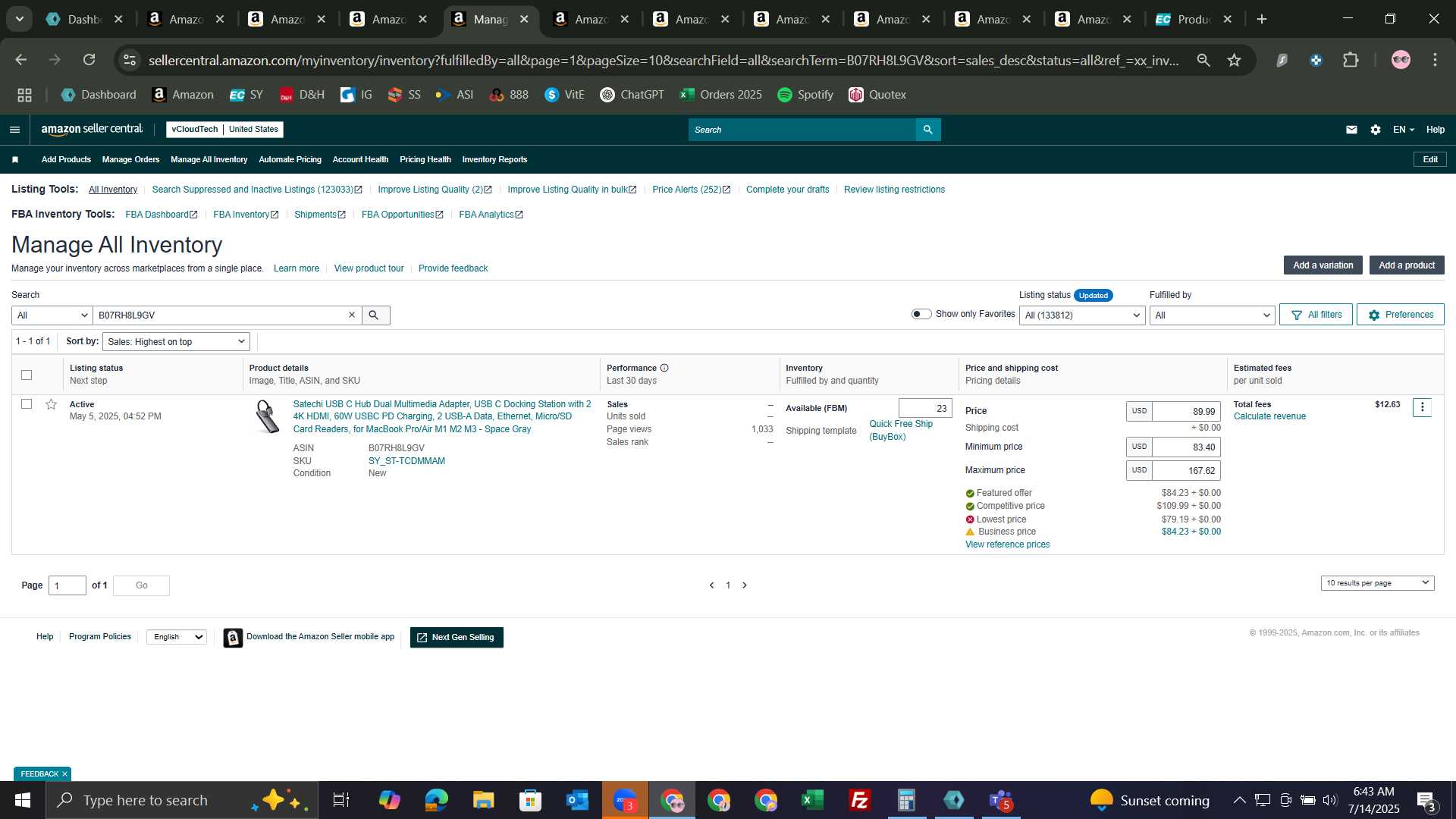Open the English language dropdown in footer

177,637
